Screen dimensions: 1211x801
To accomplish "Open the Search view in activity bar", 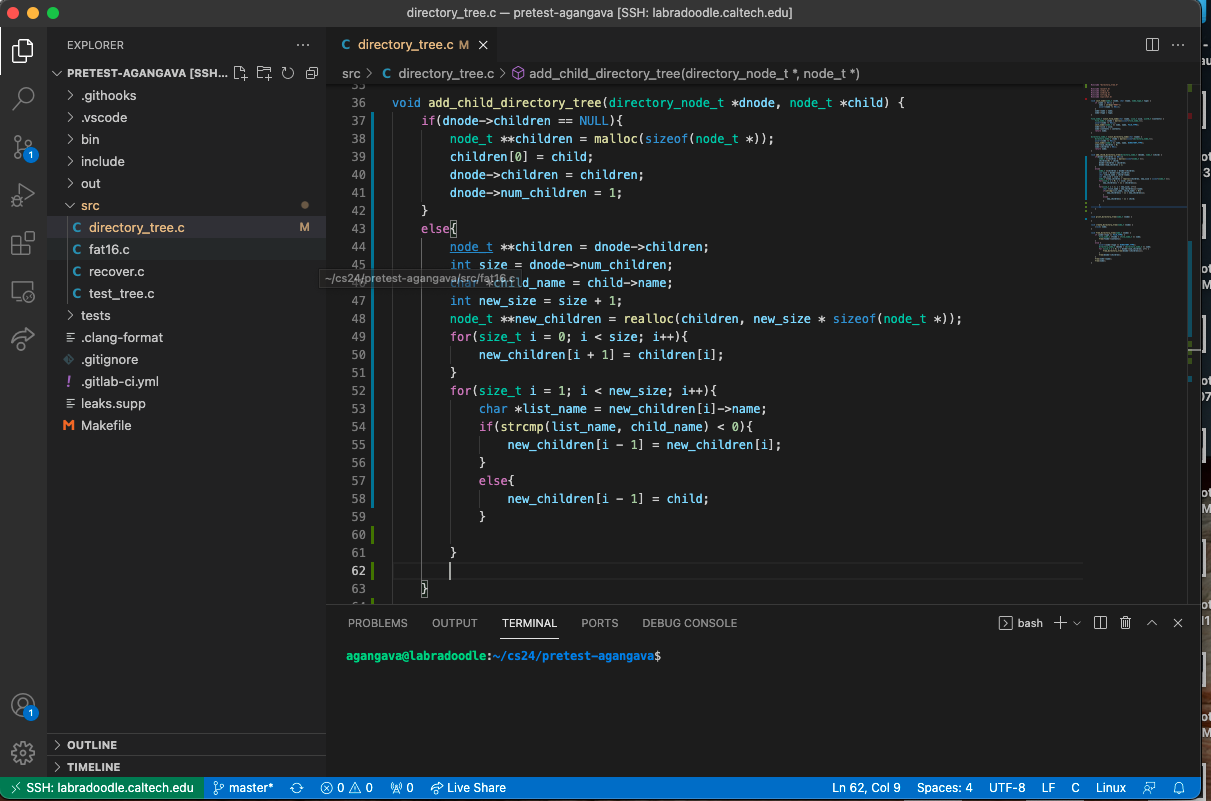I will coord(23,98).
